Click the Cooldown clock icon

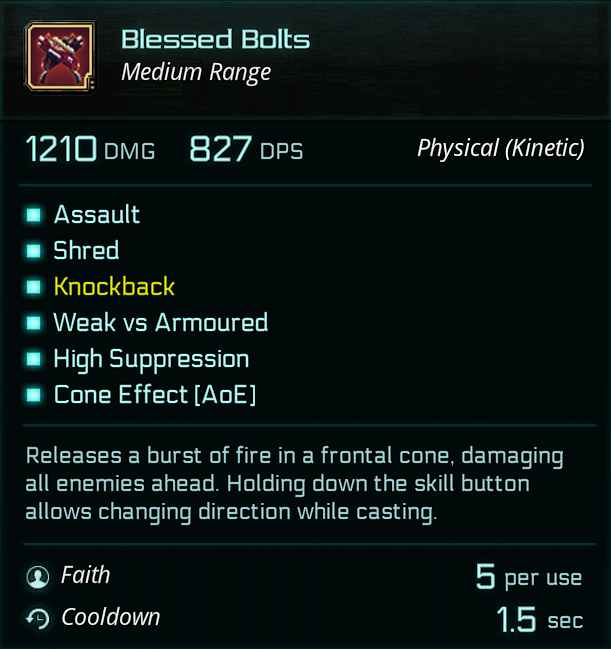[x=38, y=619]
